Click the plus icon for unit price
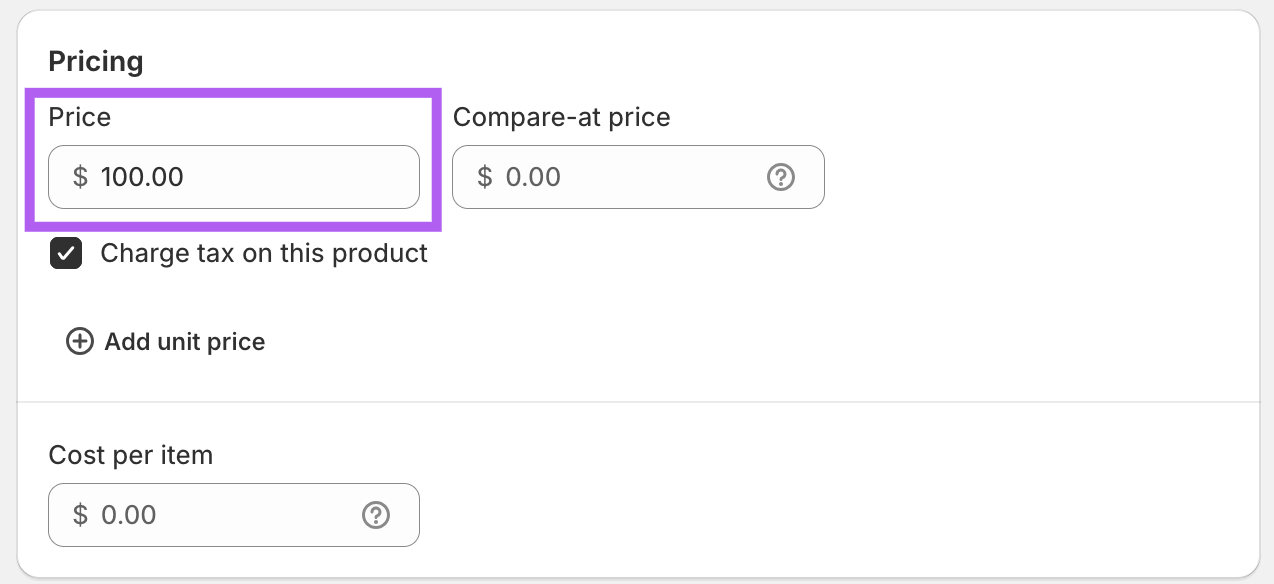Screen dimensions: 1274x584 point(79,342)
